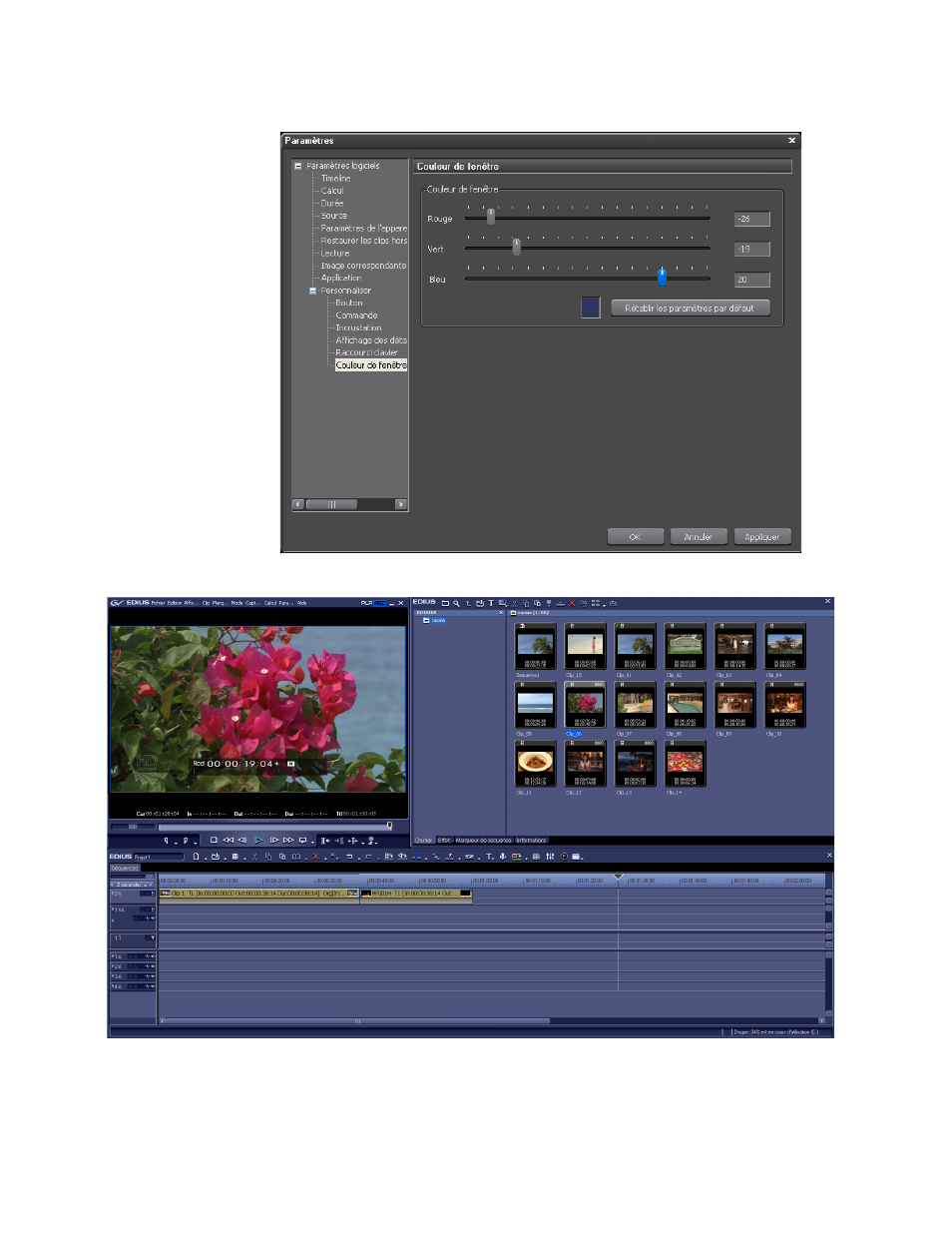Click the Rouge color slider handle
The width and height of the screenshot is (952, 1233).
click(491, 217)
